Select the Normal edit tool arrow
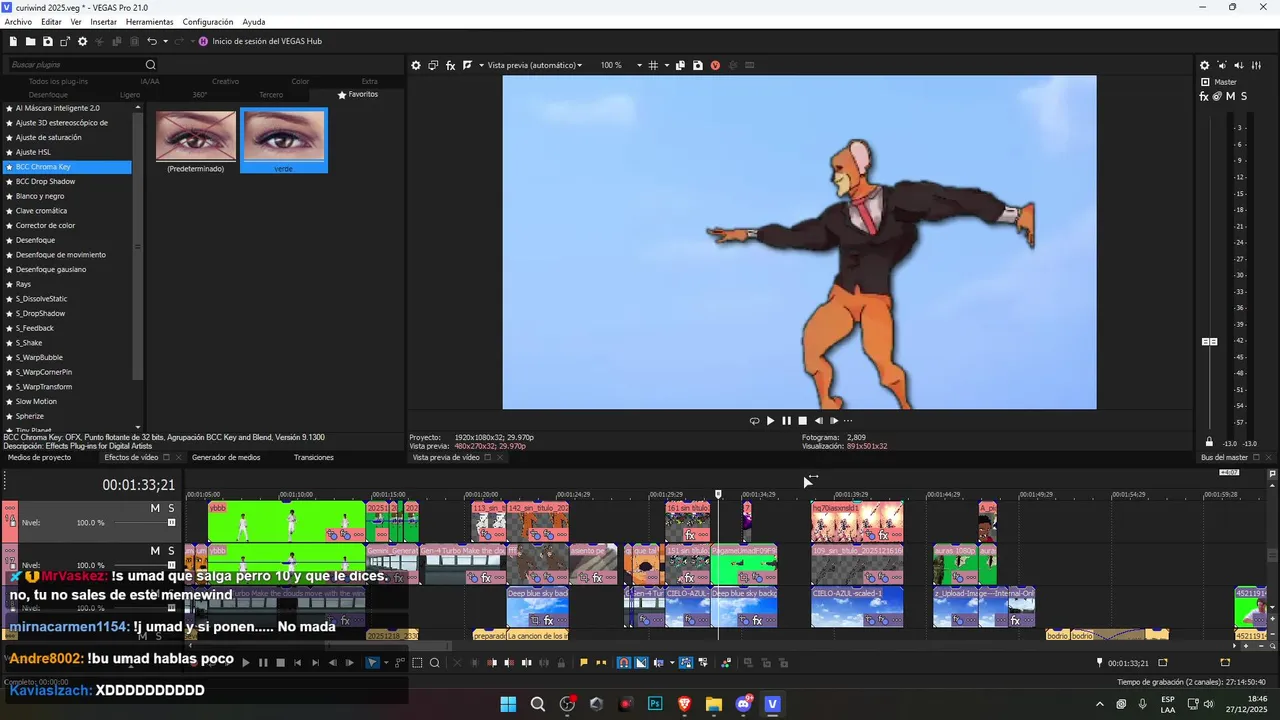 coord(372,662)
